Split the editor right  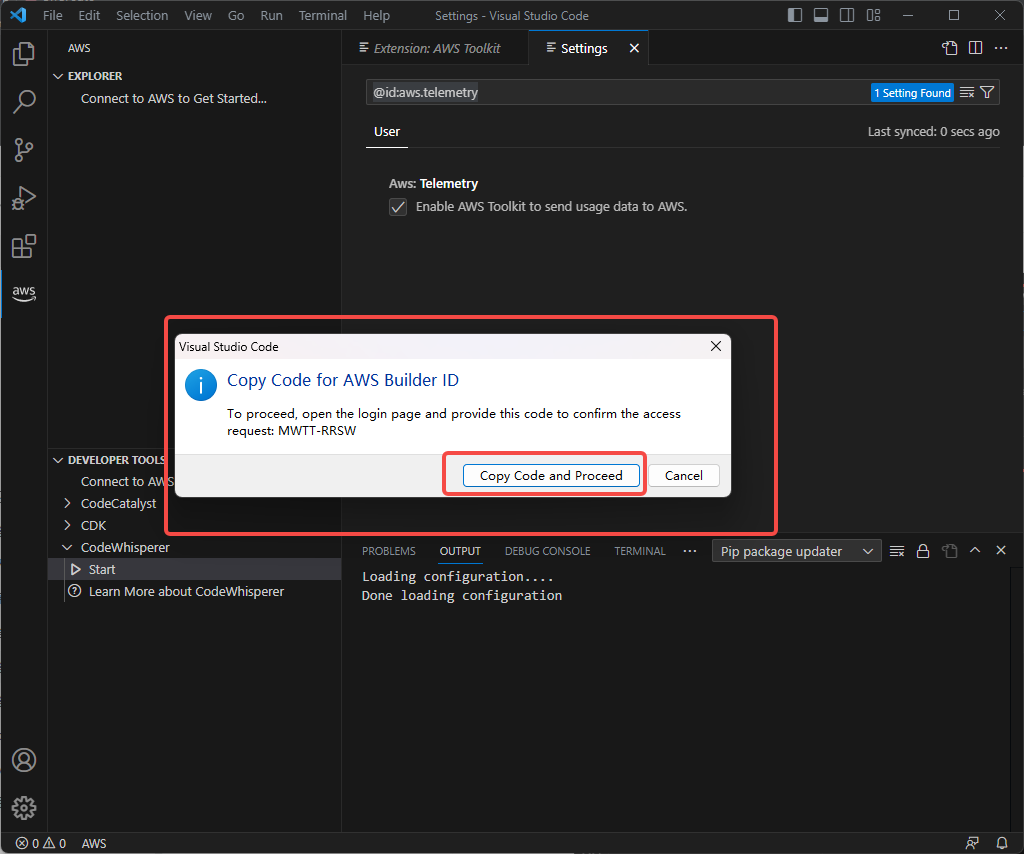[976, 48]
